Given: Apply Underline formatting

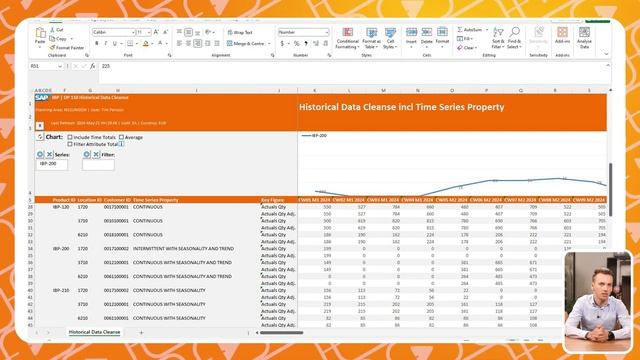Looking at the screenshot, I should point(115,43).
